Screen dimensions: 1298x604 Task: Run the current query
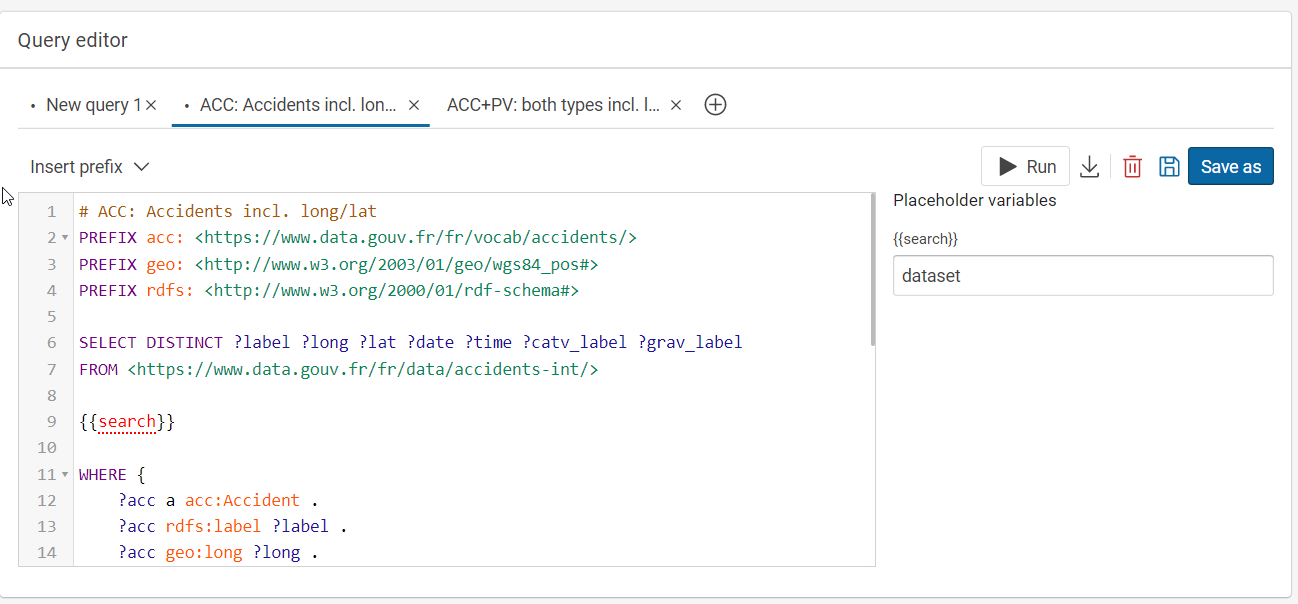[1025, 167]
